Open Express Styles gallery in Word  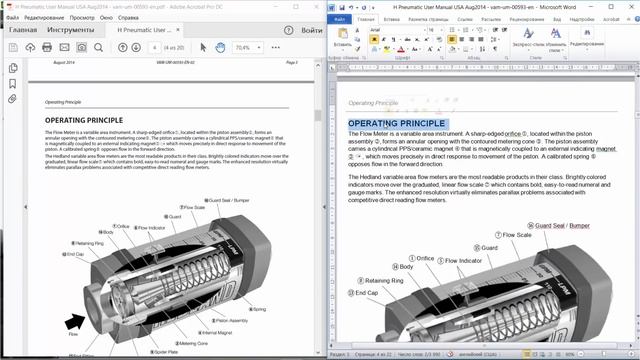point(528,39)
